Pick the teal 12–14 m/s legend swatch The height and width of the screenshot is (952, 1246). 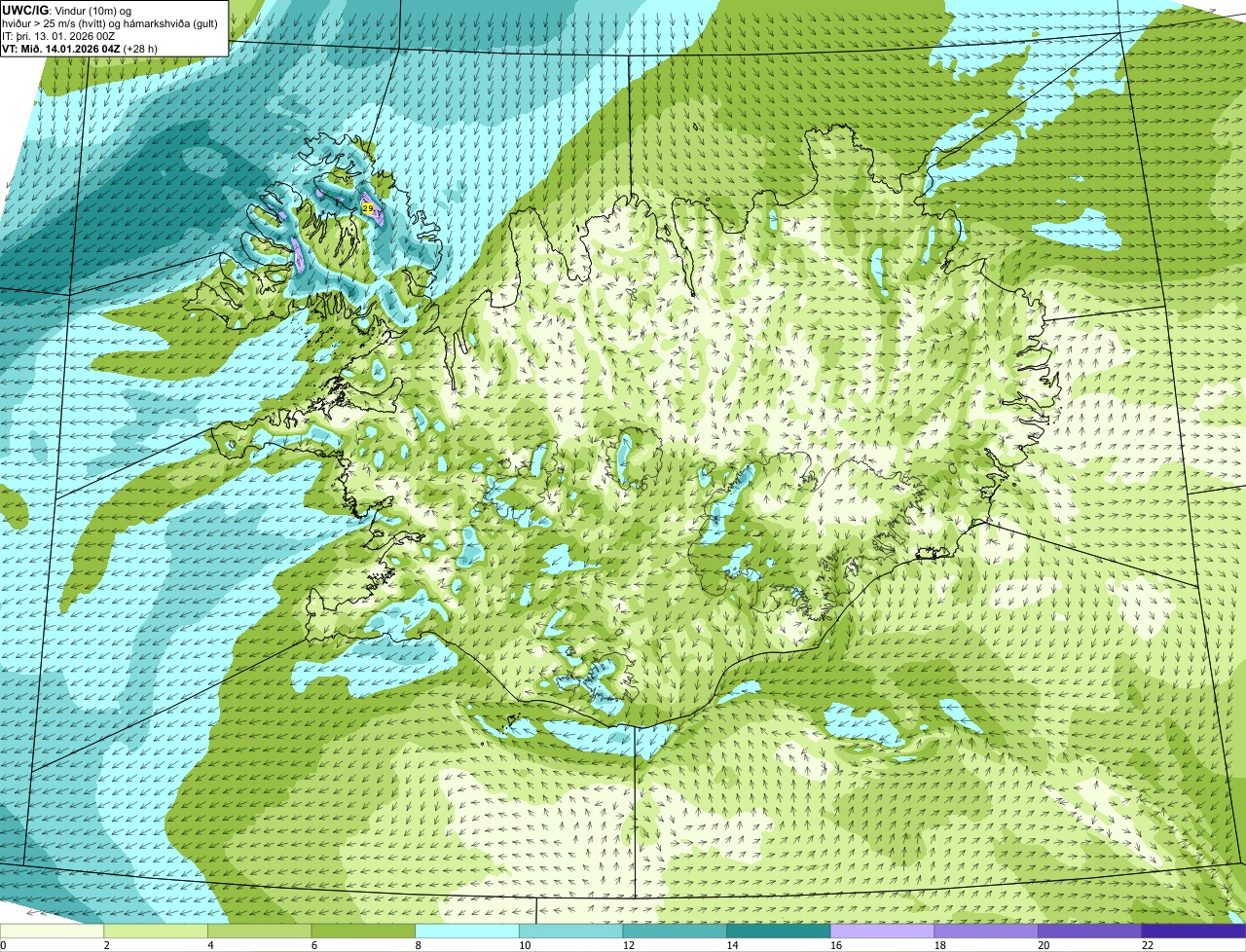pyautogui.click(x=675, y=931)
